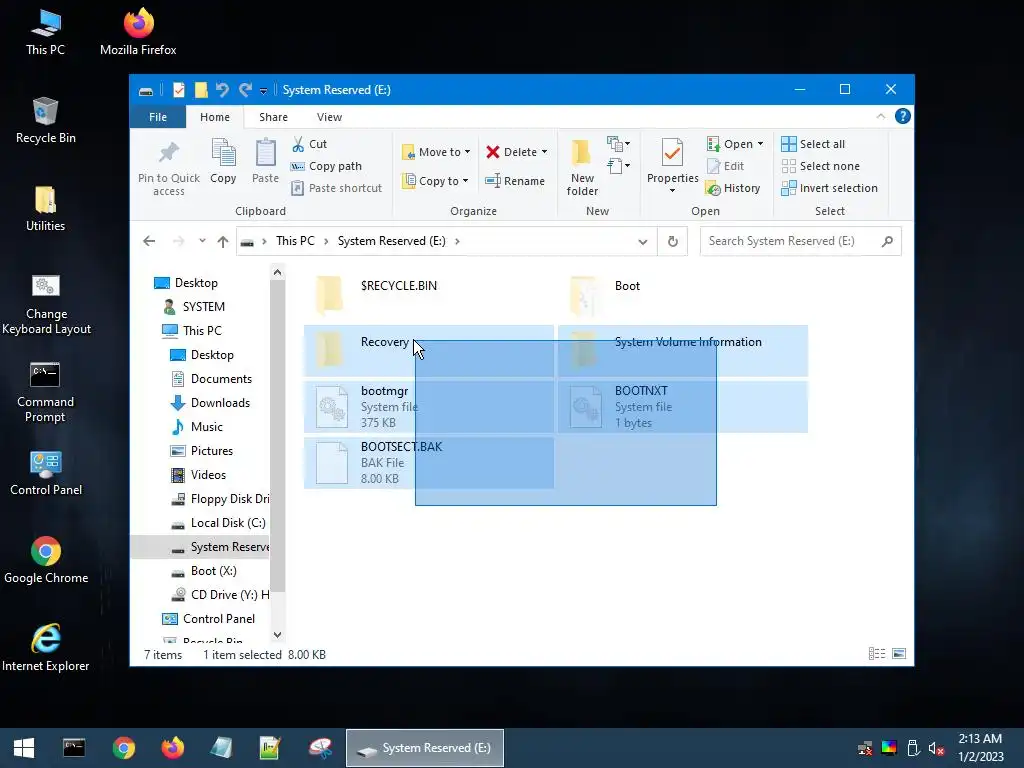Viewport: 1024px width, 768px height.
Task: Click Paste shortcut command
Action: point(336,188)
